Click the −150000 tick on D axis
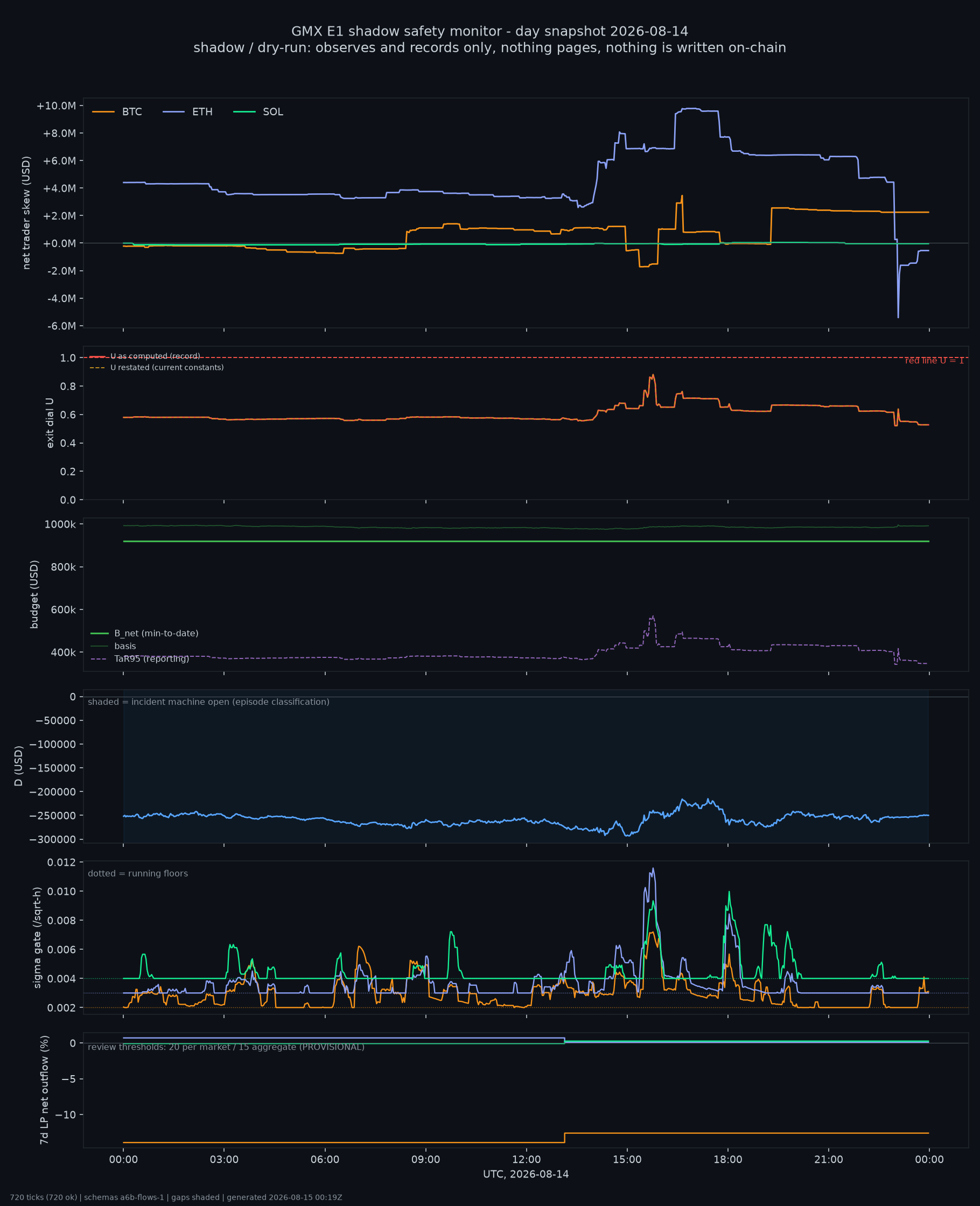The width and height of the screenshot is (980, 1206). pyautogui.click(x=53, y=768)
